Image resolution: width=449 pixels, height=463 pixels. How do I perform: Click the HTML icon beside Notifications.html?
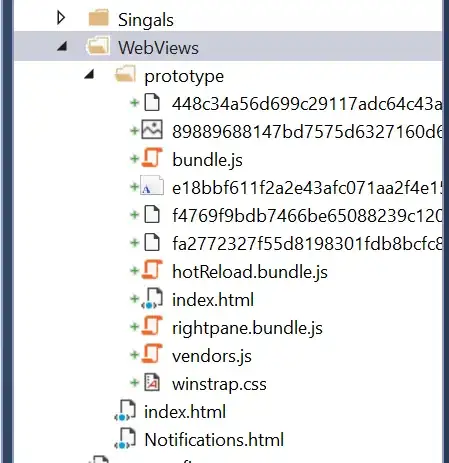125,438
